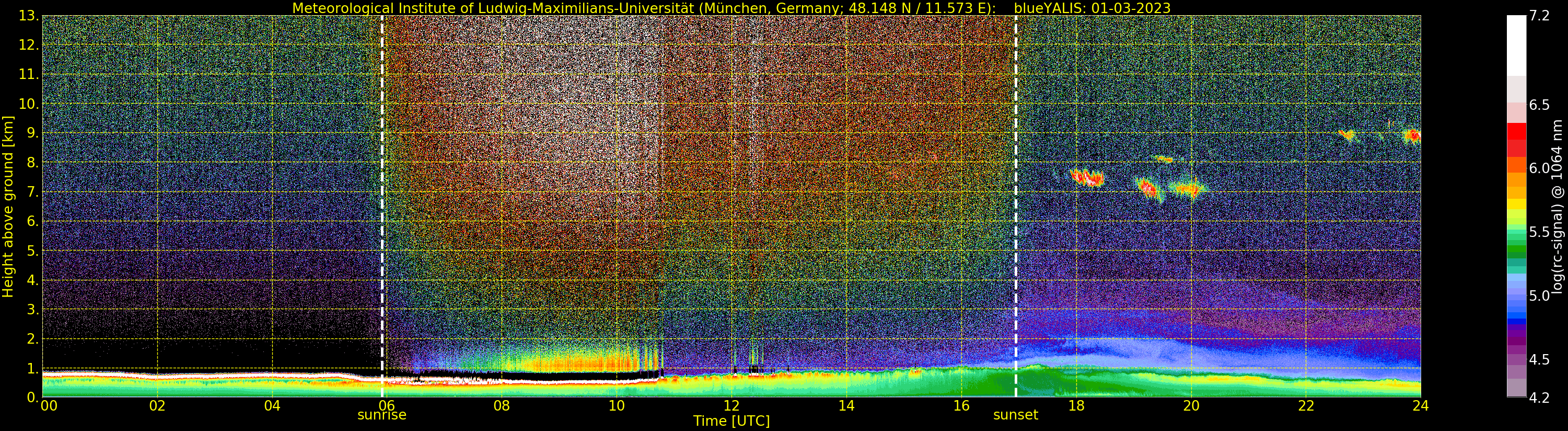Click the '6.0' colorbar value
The width and height of the screenshot is (1568, 431).
pyautogui.click(x=1539, y=168)
